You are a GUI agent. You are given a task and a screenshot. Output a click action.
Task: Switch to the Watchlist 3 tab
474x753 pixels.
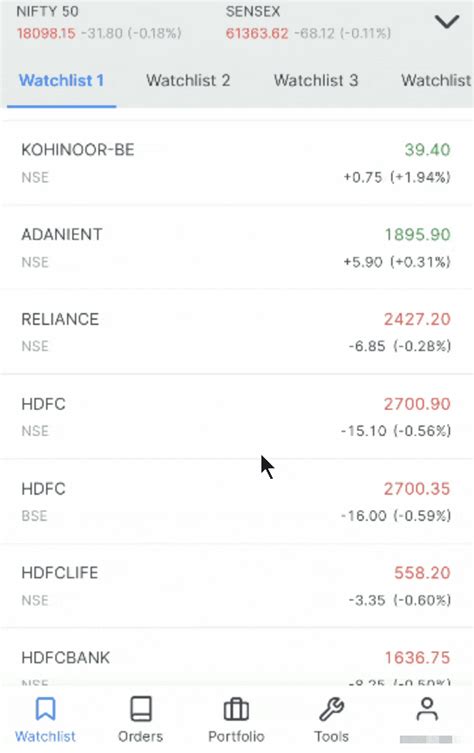316,80
